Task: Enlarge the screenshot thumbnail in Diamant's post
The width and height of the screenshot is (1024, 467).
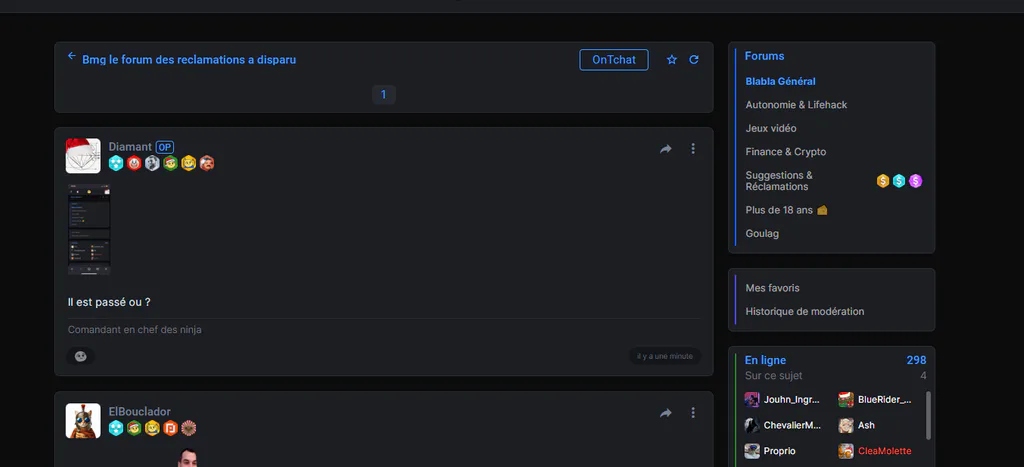Action: pyautogui.click(x=89, y=229)
